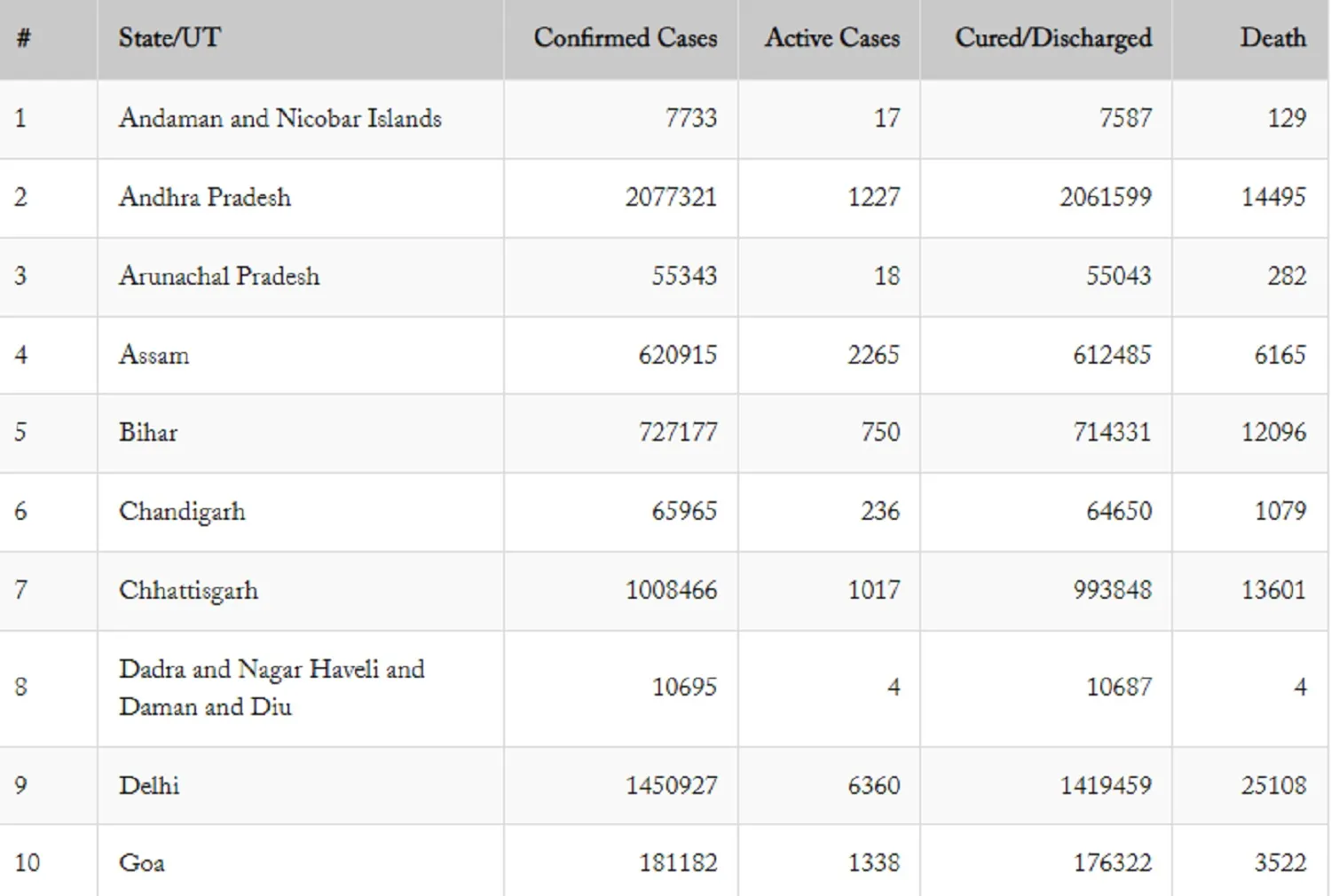Click death value 14495
The height and width of the screenshot is (896, 1331).
1273,197
